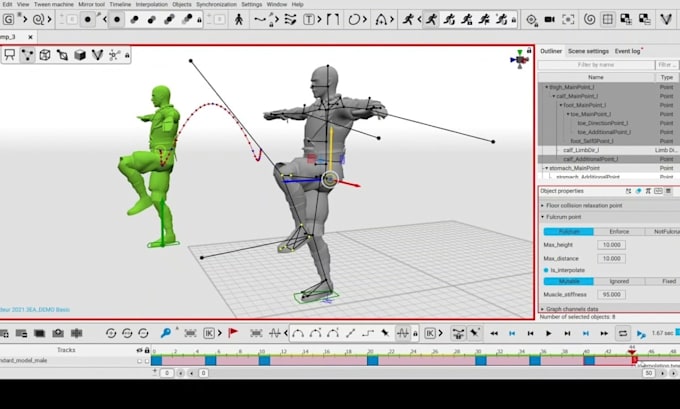Select the step interpolation icon
This screenshot has width=680, height=409.
pos(368,333)
